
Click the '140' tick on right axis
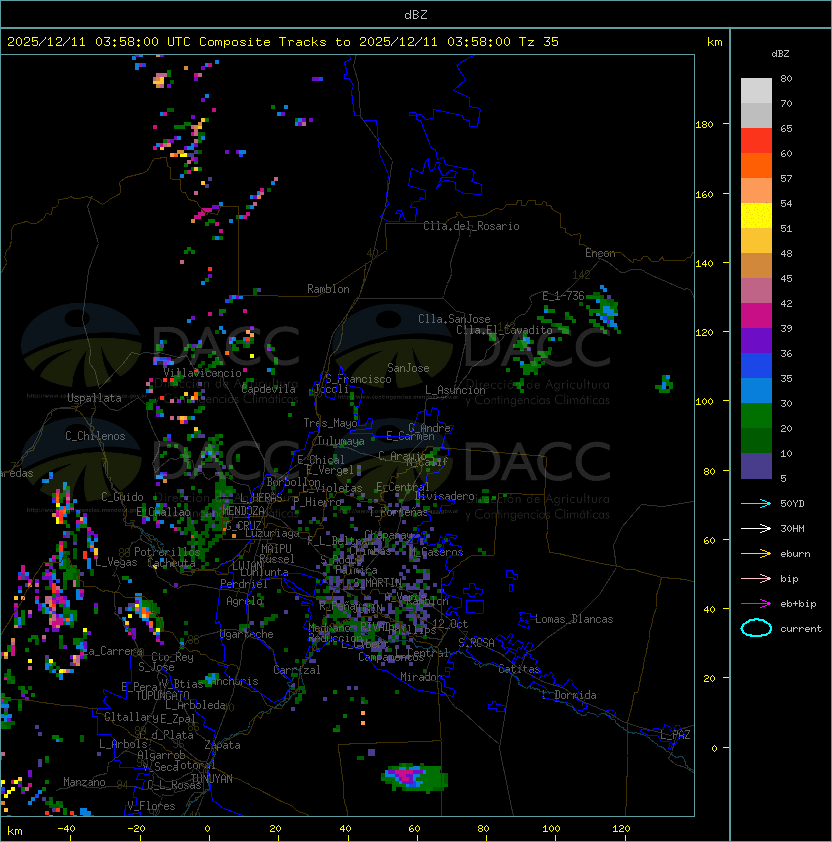(x=704, y=263)
